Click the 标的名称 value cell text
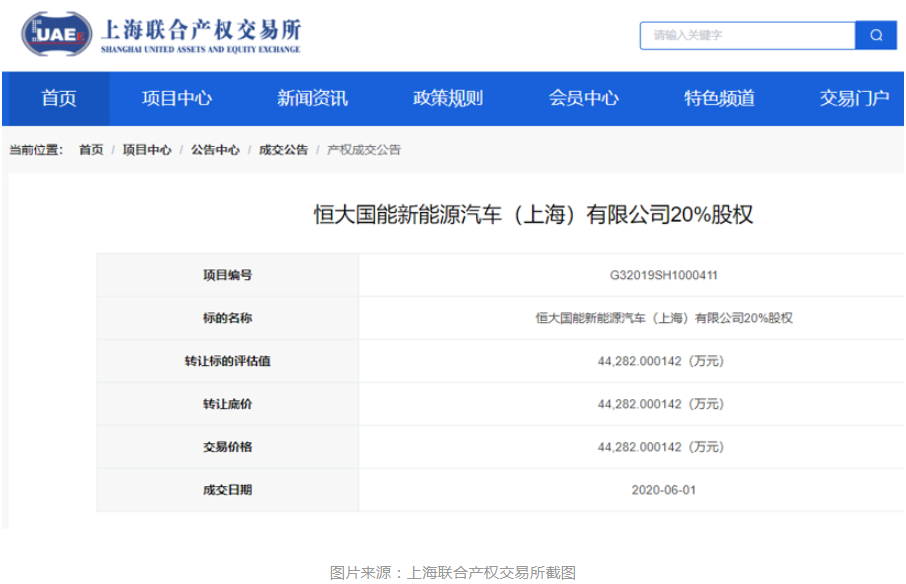 point(663,318)
